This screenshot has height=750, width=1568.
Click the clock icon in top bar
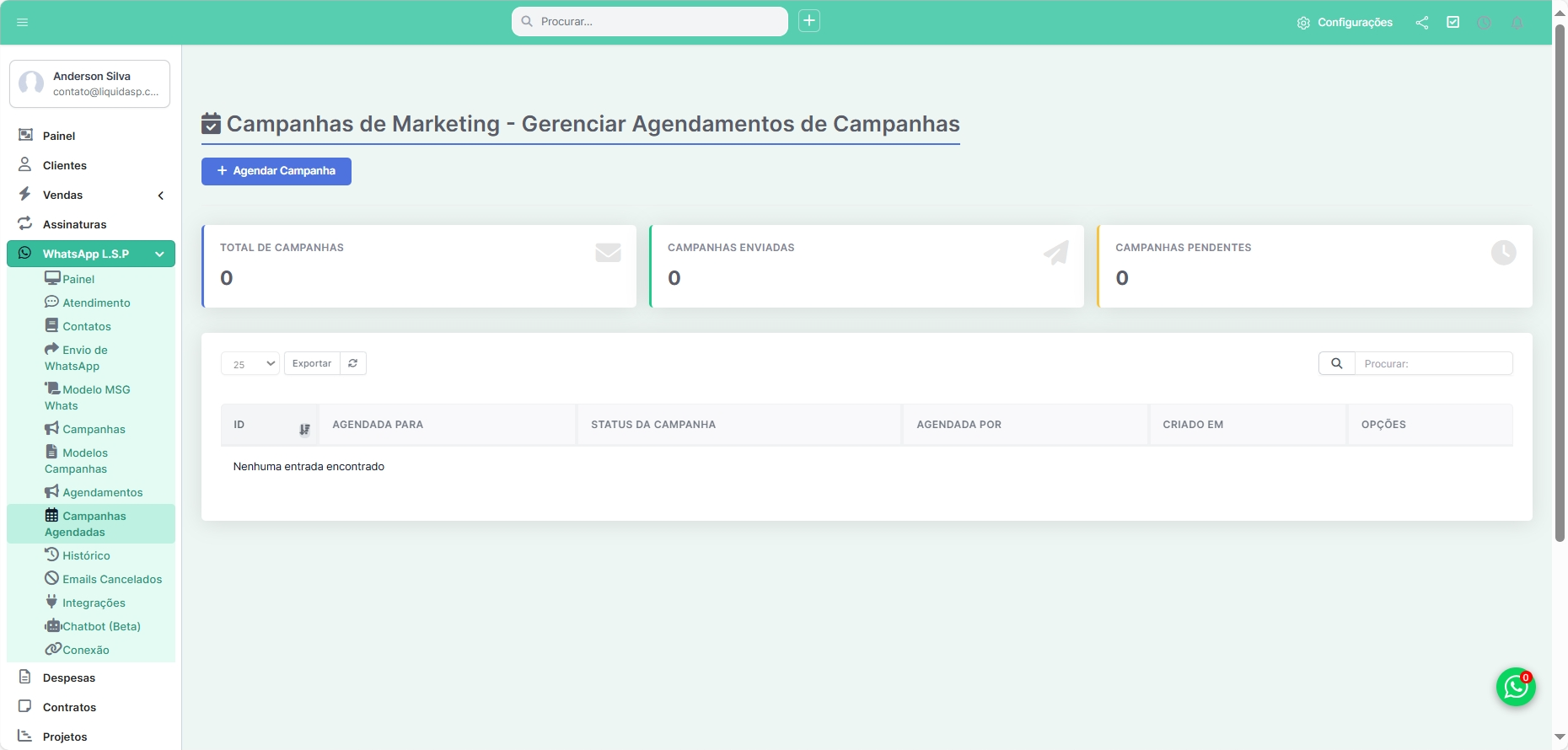(x=1484, y=23)
